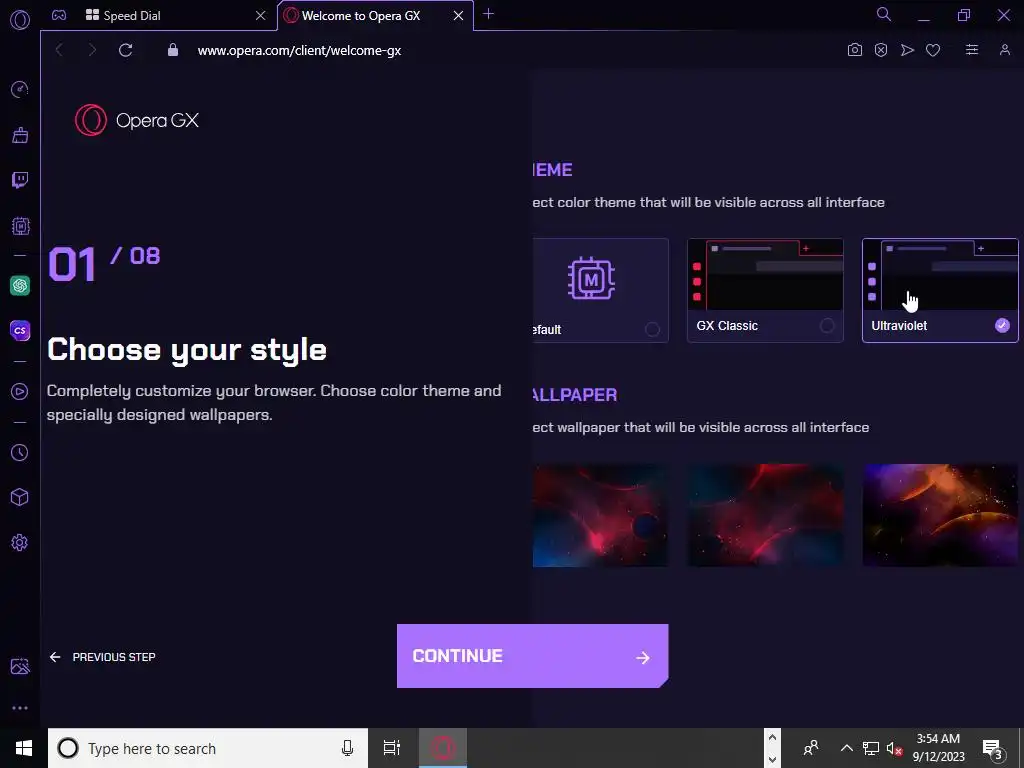
Task: Open GX Cleaner broom icon
Action: [20, 135]
